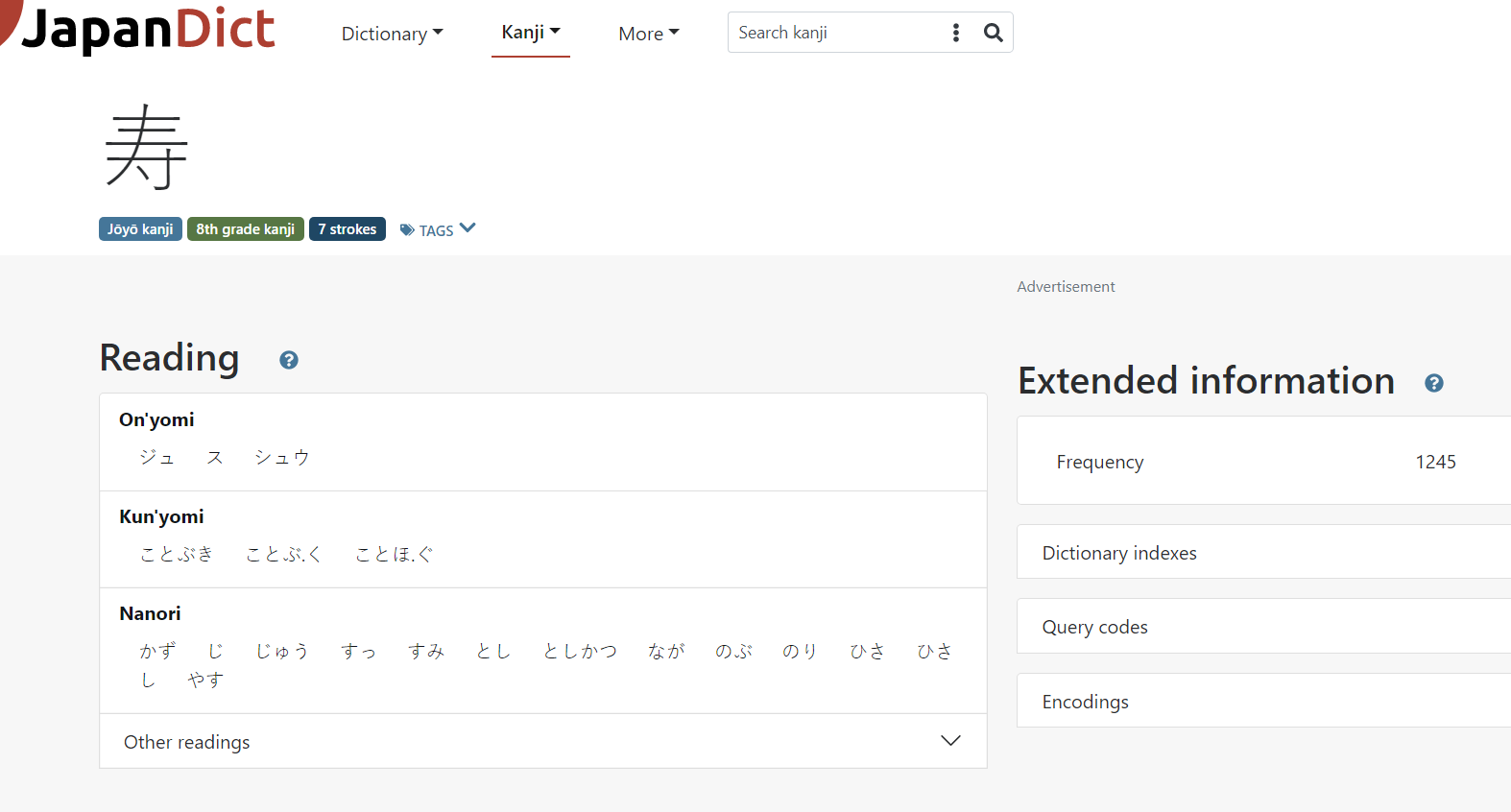Open the Kanji dropdown menu

[x=531, y=33]
